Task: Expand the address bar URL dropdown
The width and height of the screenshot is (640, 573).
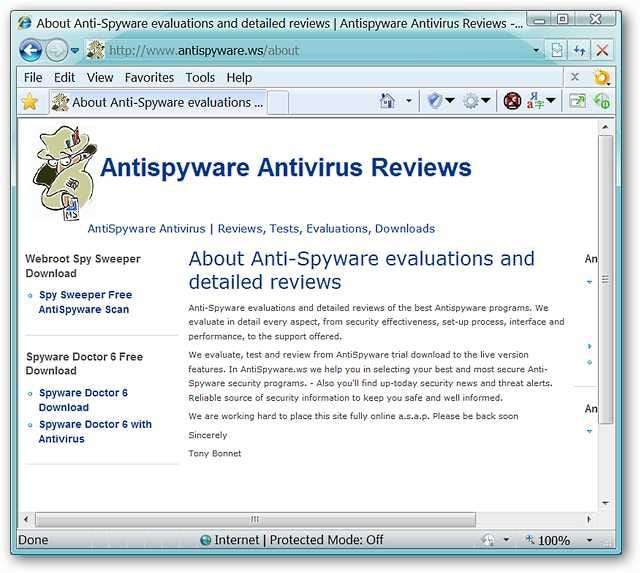Action: click(537, 50)
